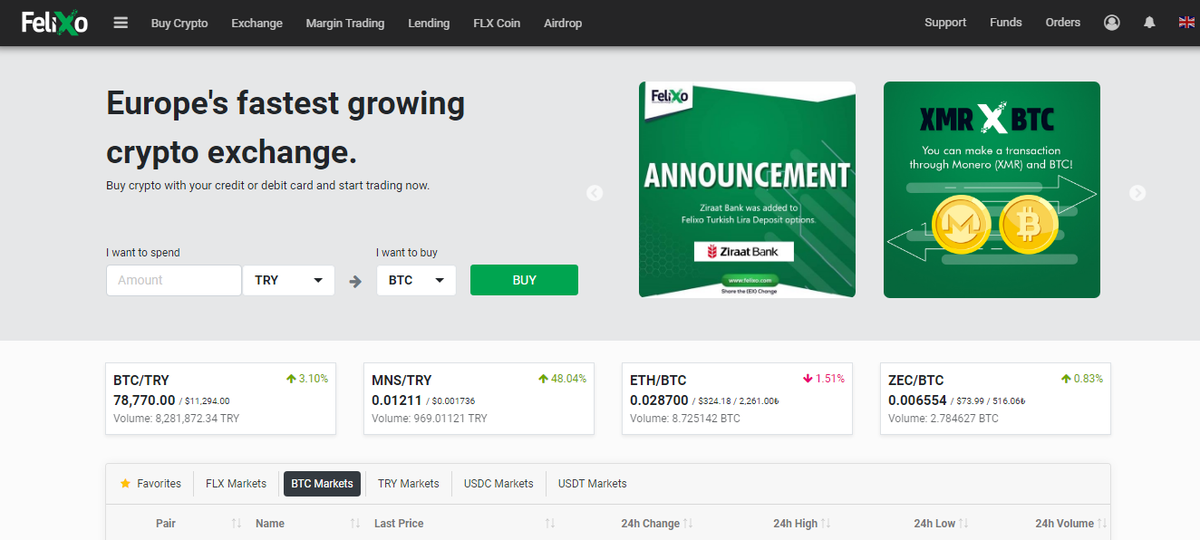The width and height of the screenshot is (1200, 540).
Task: Open the ETH/BTC ticker card
Action: [737, 398]
